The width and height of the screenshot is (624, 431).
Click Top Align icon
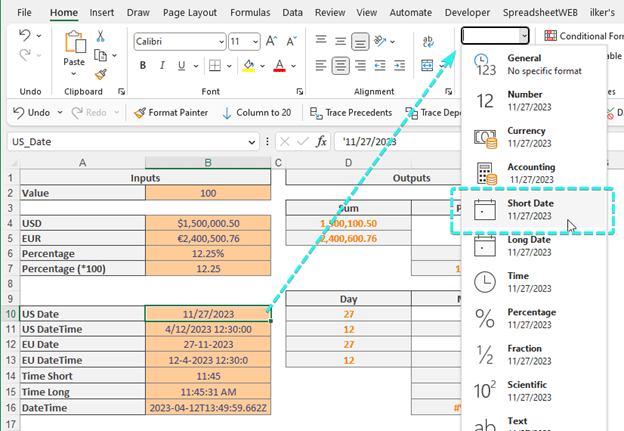point(321,39)
